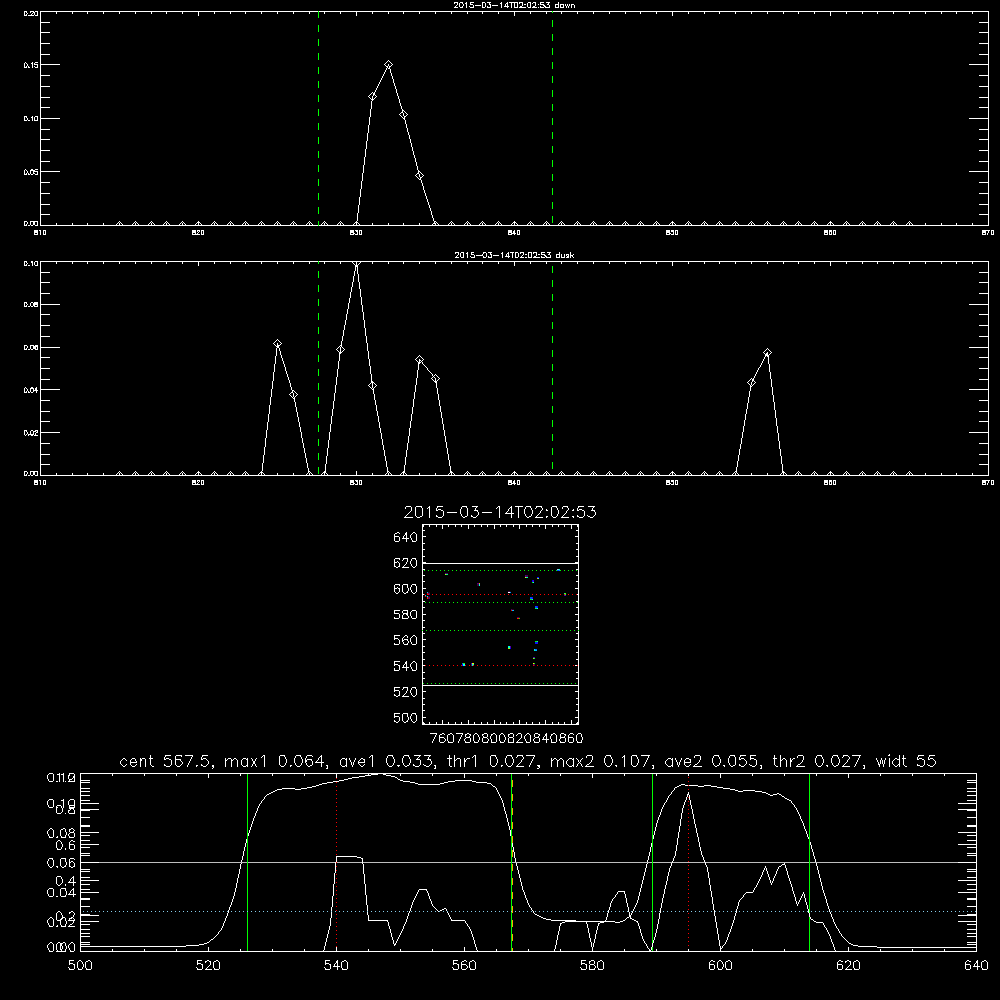The image size is (1000, 1000).
Task: Select the 'thr1 0.027' value in the stats line
Action: tap(495, 761)
